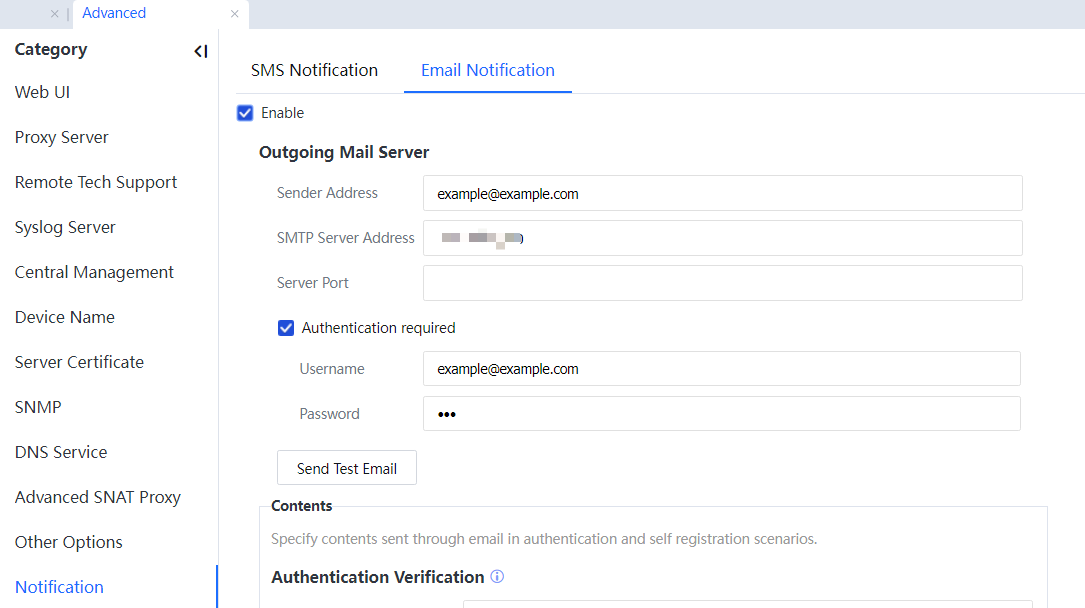This screenshot has width=1085, height=608.
Task: Select the Email Notification tab
Action: click(x=487, y=70)
